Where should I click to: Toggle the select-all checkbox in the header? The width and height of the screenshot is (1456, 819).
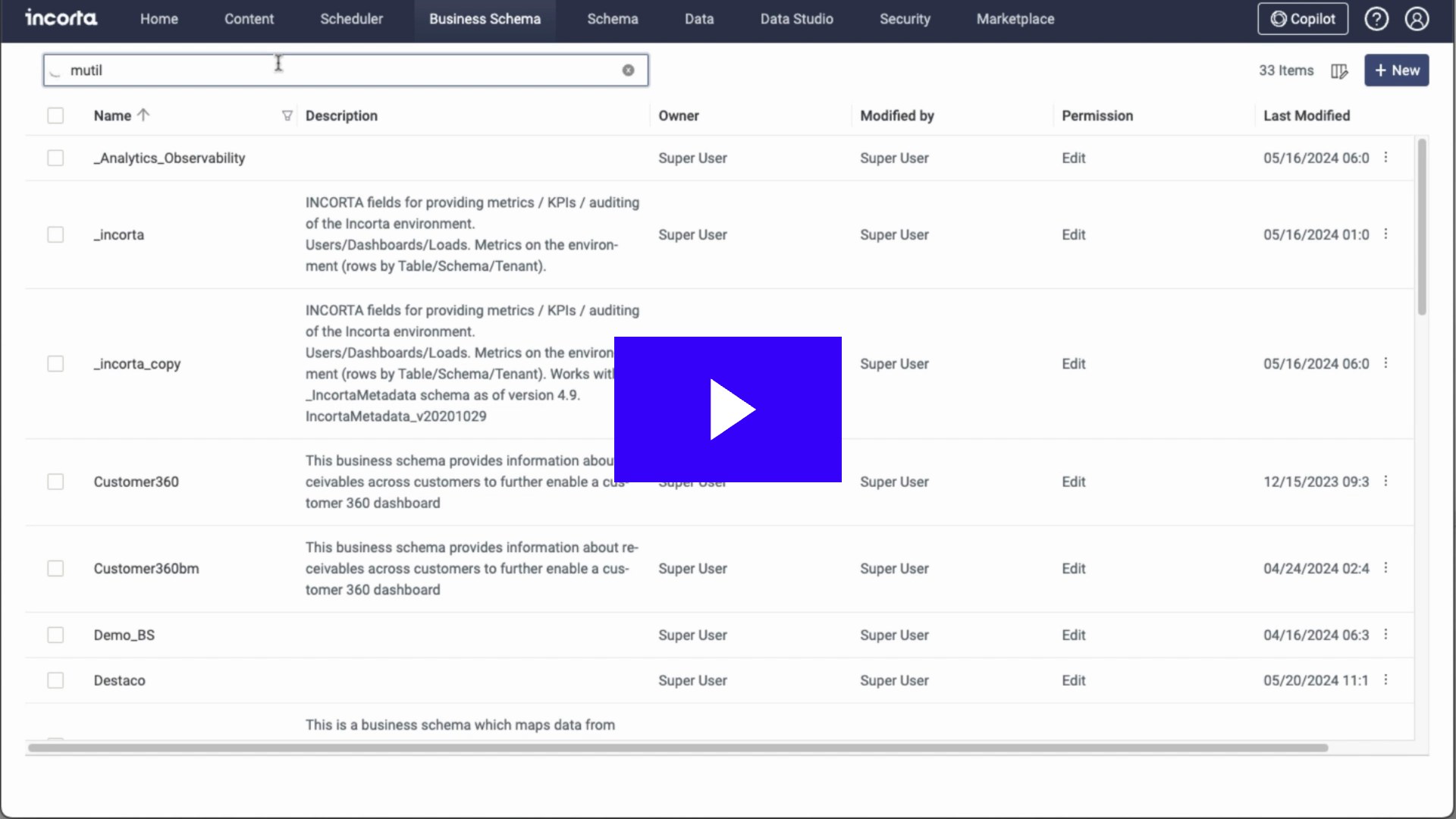[55, 115]
